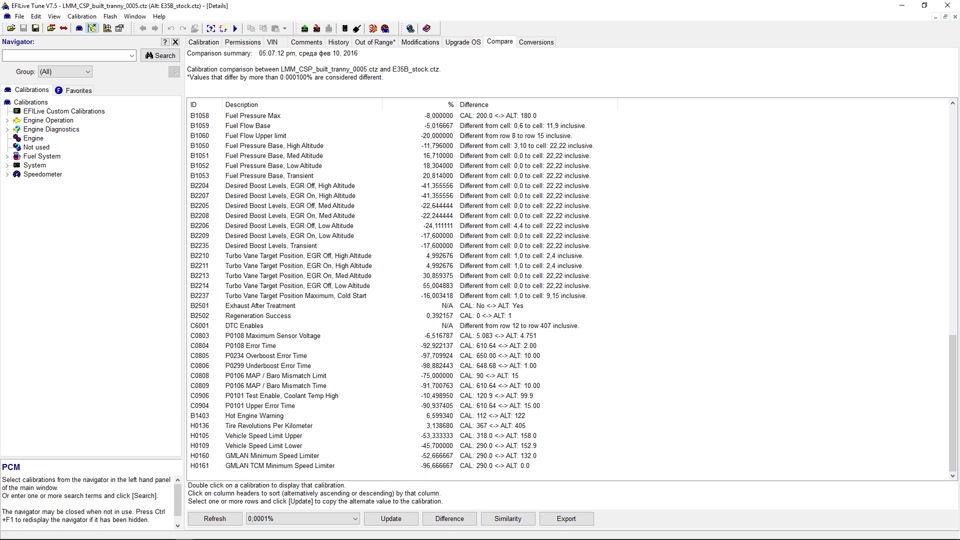Switch to the Favorites navigator tab
Image resolution: width=960 pixels, height=540 pixels.
[73, 90]
